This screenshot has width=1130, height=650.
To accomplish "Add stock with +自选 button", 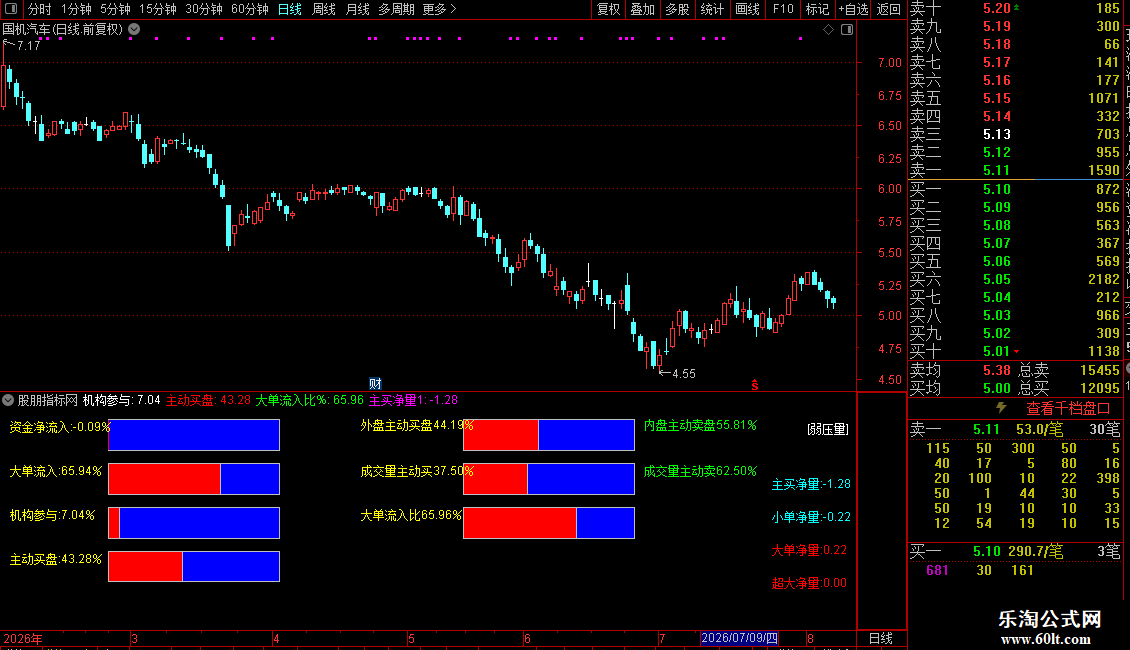I will 853,9.
